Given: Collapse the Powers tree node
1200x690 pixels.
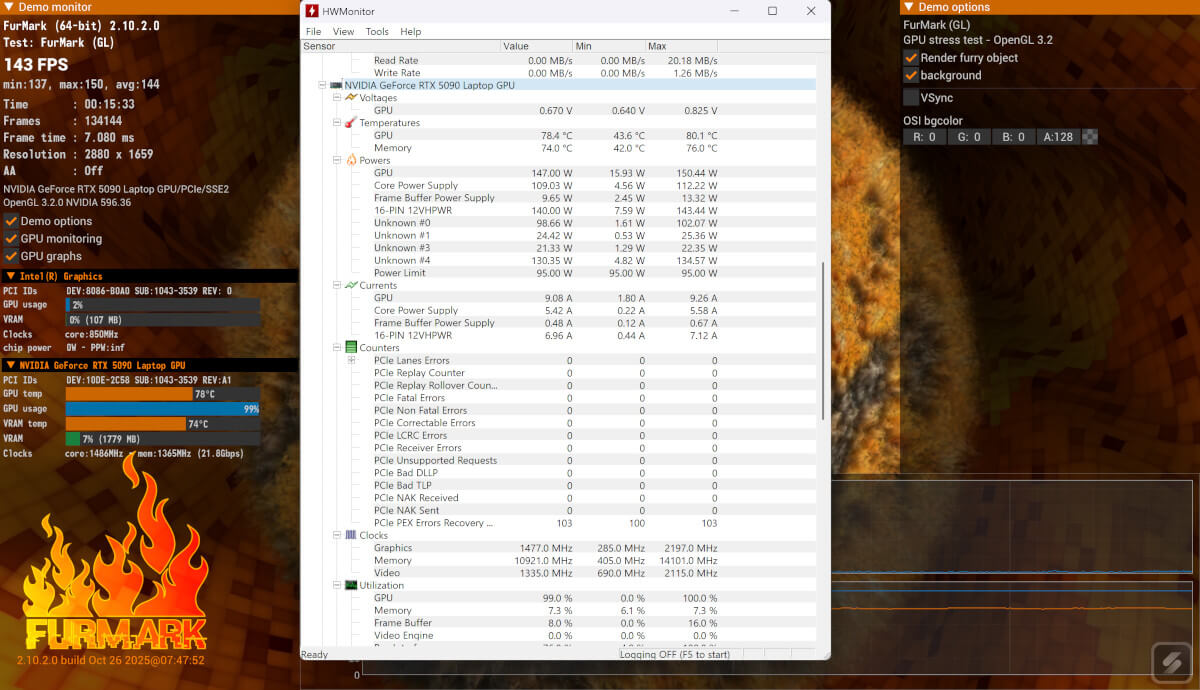Looking at the screenshot, I should tap(337, 160).
